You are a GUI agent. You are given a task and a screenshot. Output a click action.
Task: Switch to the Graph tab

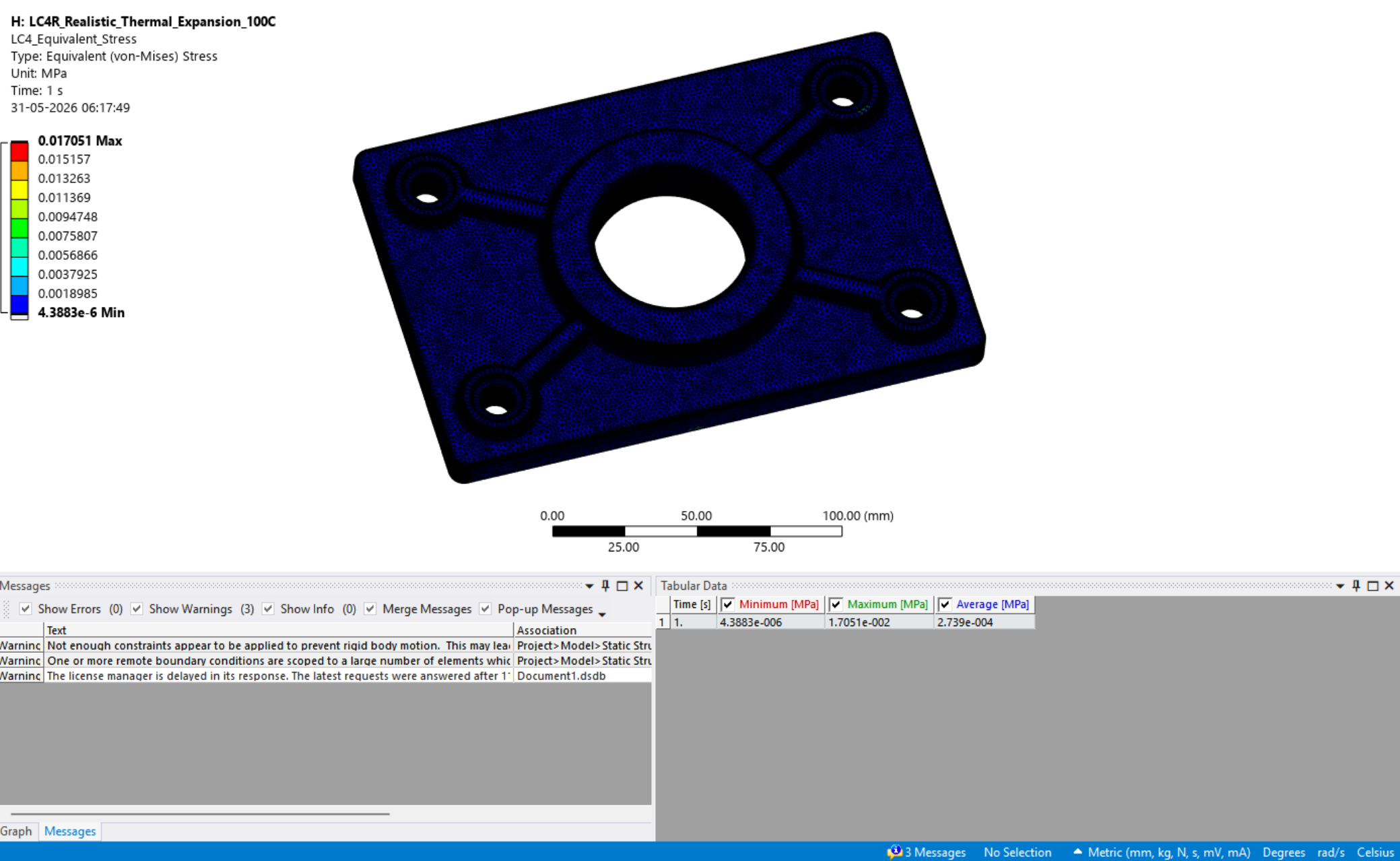click(x=16, y=831)
